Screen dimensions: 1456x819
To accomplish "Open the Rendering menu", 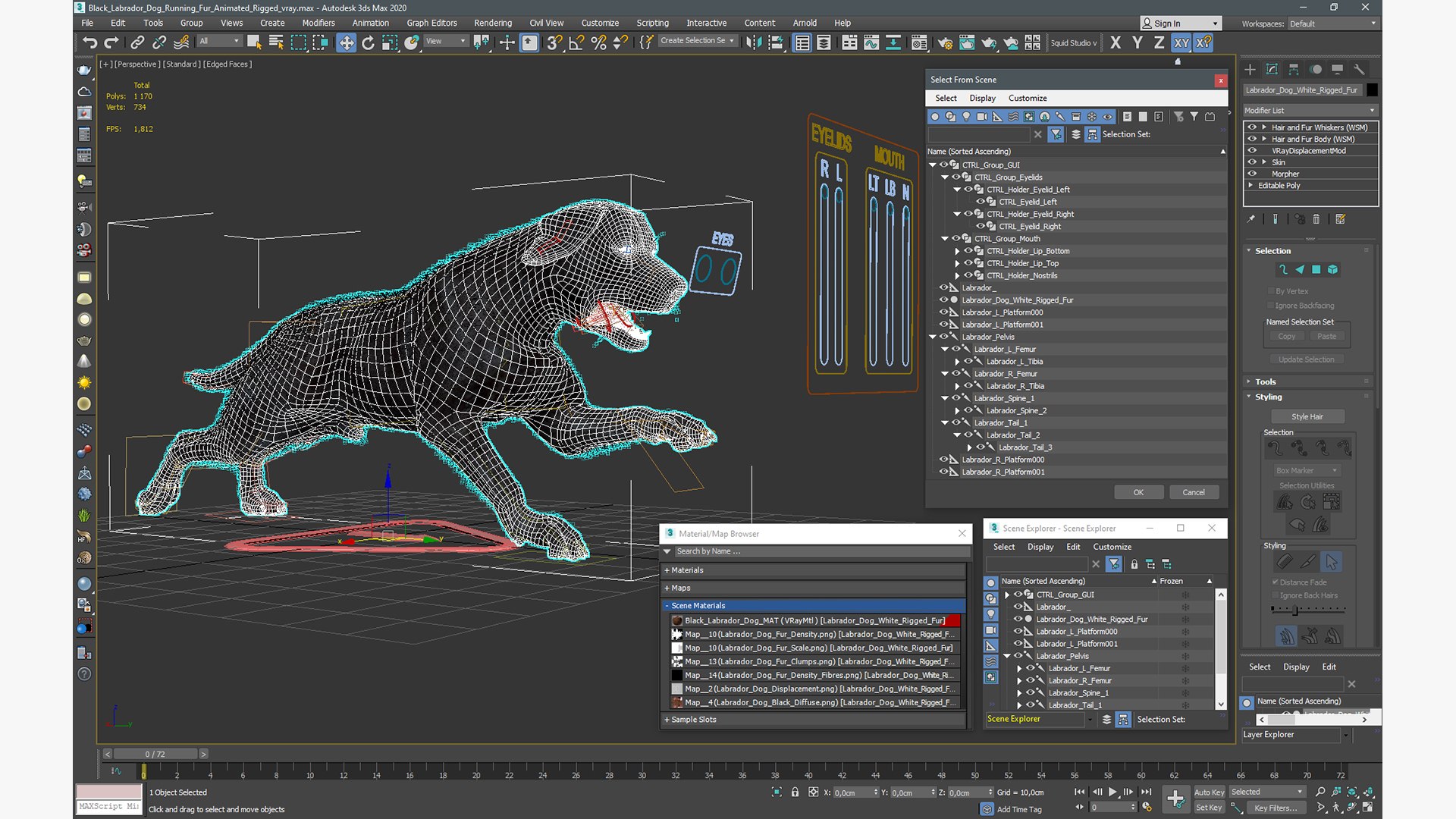I will (493, 23).
